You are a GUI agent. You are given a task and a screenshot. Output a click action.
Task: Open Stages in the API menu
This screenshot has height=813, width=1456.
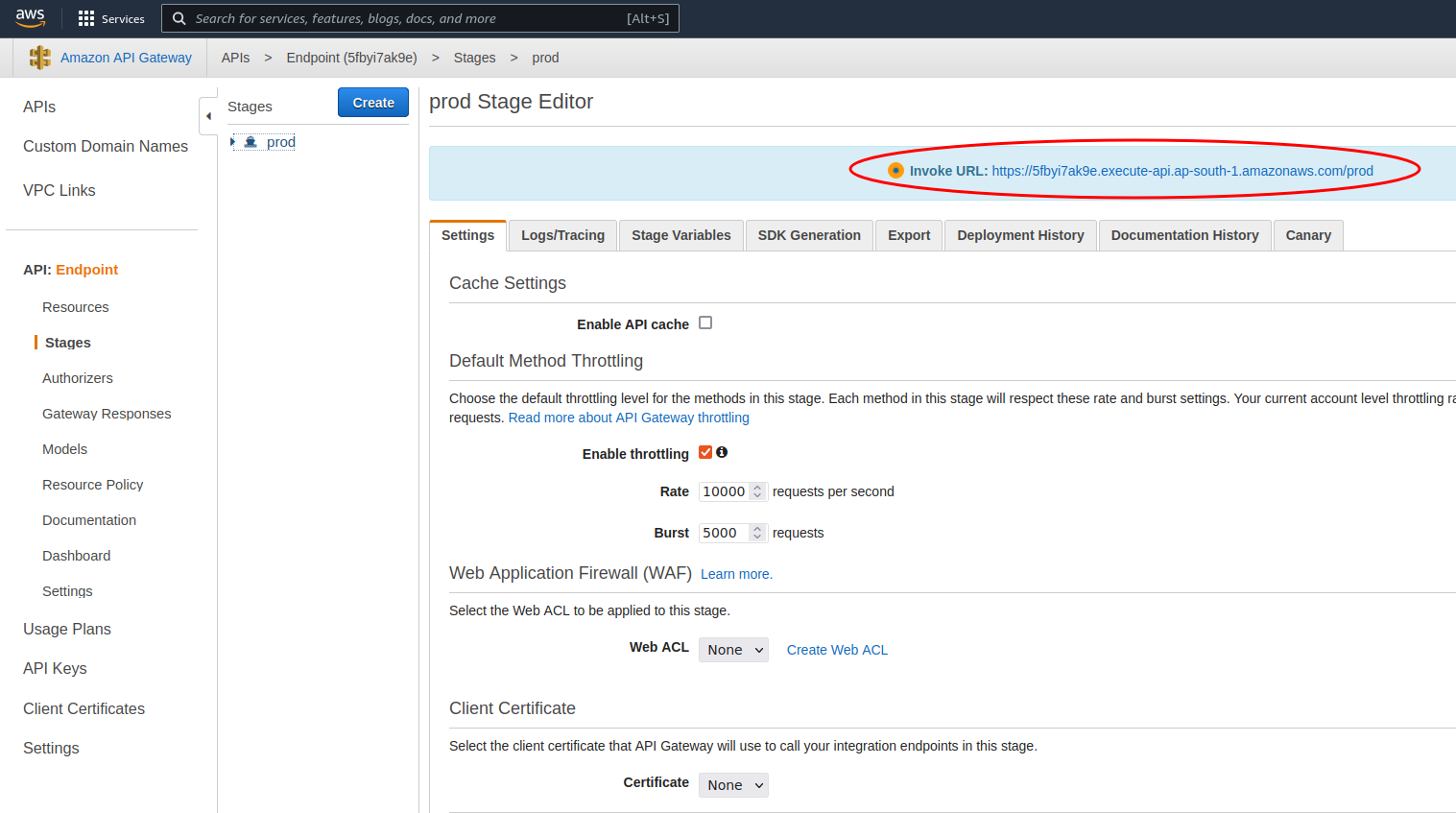pyautogui.click(x=68, y=343)
